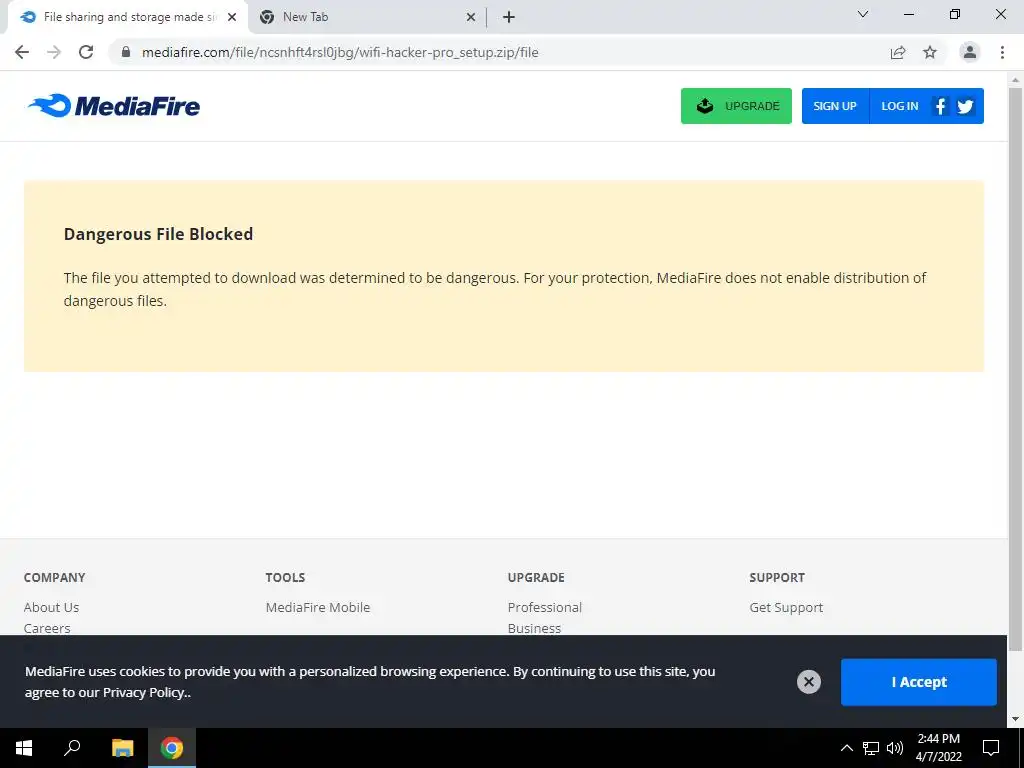Open the Chrome three-dot menu
1024x768 pixels.
[x=1002, y=52]
